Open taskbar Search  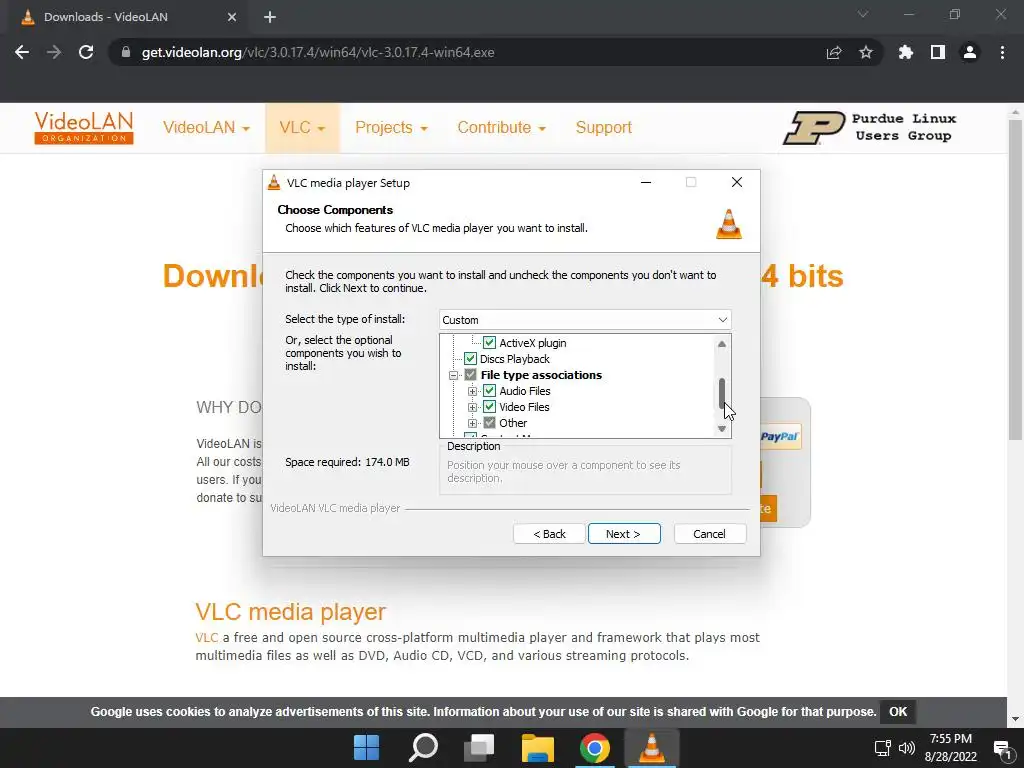point(423,748)
